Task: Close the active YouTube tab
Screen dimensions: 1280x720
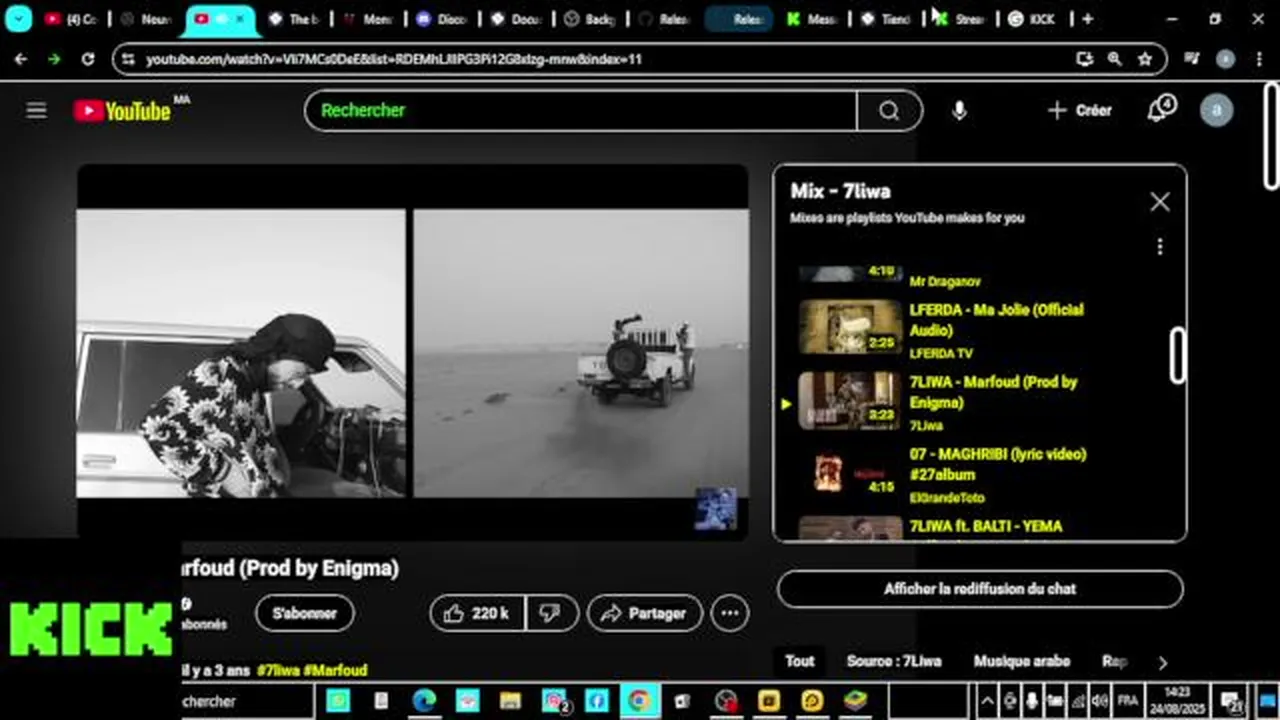Action: [x=239, y=18]
